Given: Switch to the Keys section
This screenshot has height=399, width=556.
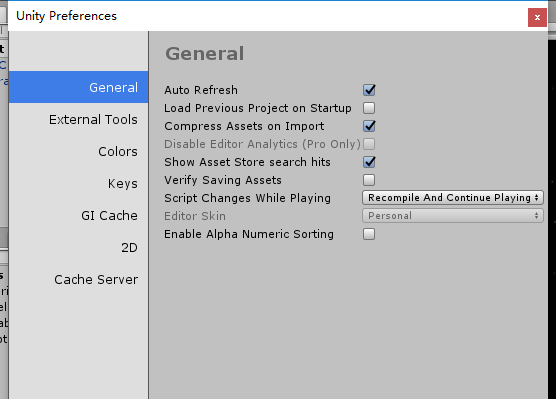Looking at the screenshot, I should tap(78, 183).
